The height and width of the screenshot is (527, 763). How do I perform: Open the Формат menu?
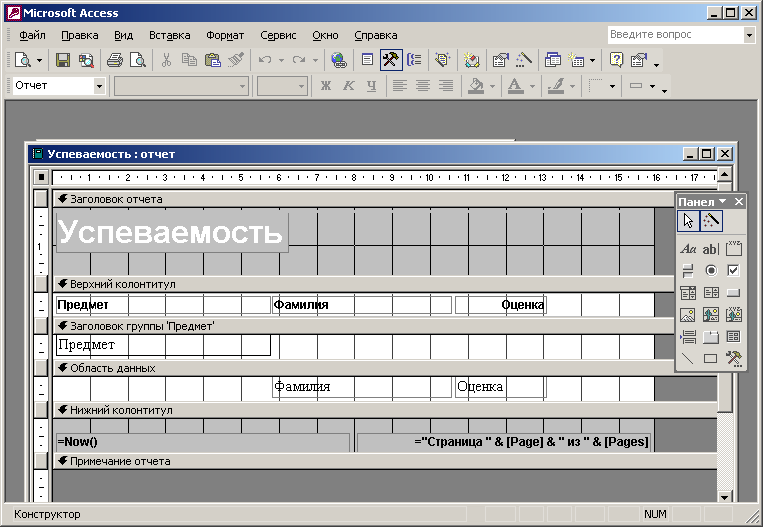click(225, 35)
